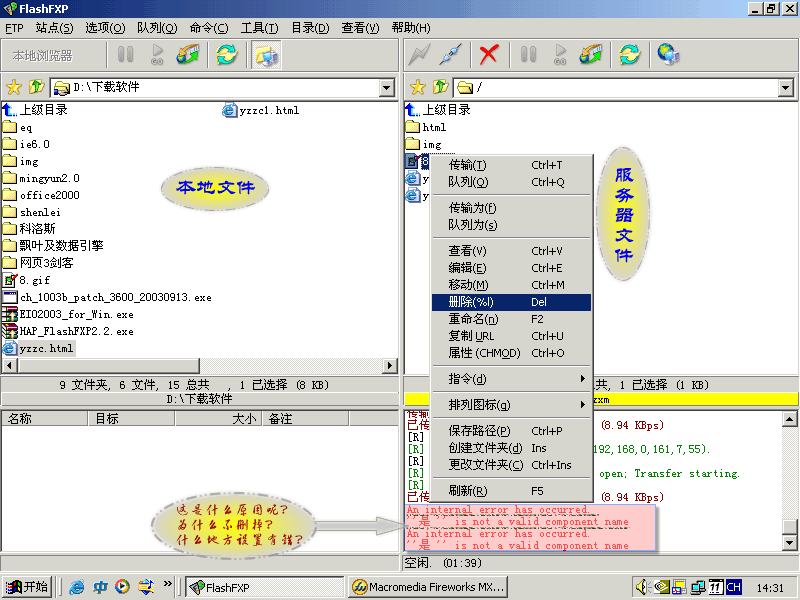Click the globe site manager icon
Viewport: 800px width, 600px height.
click(668, 54)
